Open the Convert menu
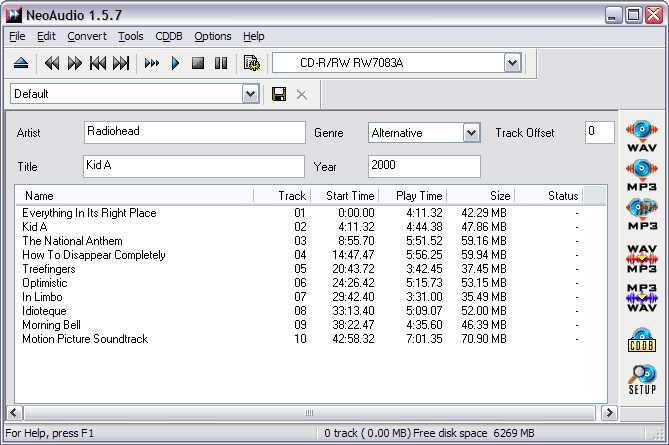The height and width of the screenshot is (445, 669). pyautogui.click(x=87, y=36)
